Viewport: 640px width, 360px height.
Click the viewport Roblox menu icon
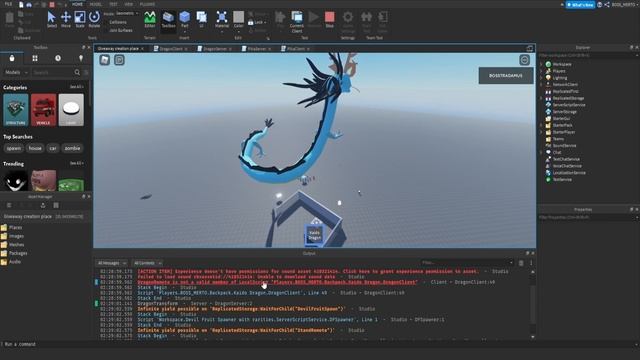coord(105,60)
